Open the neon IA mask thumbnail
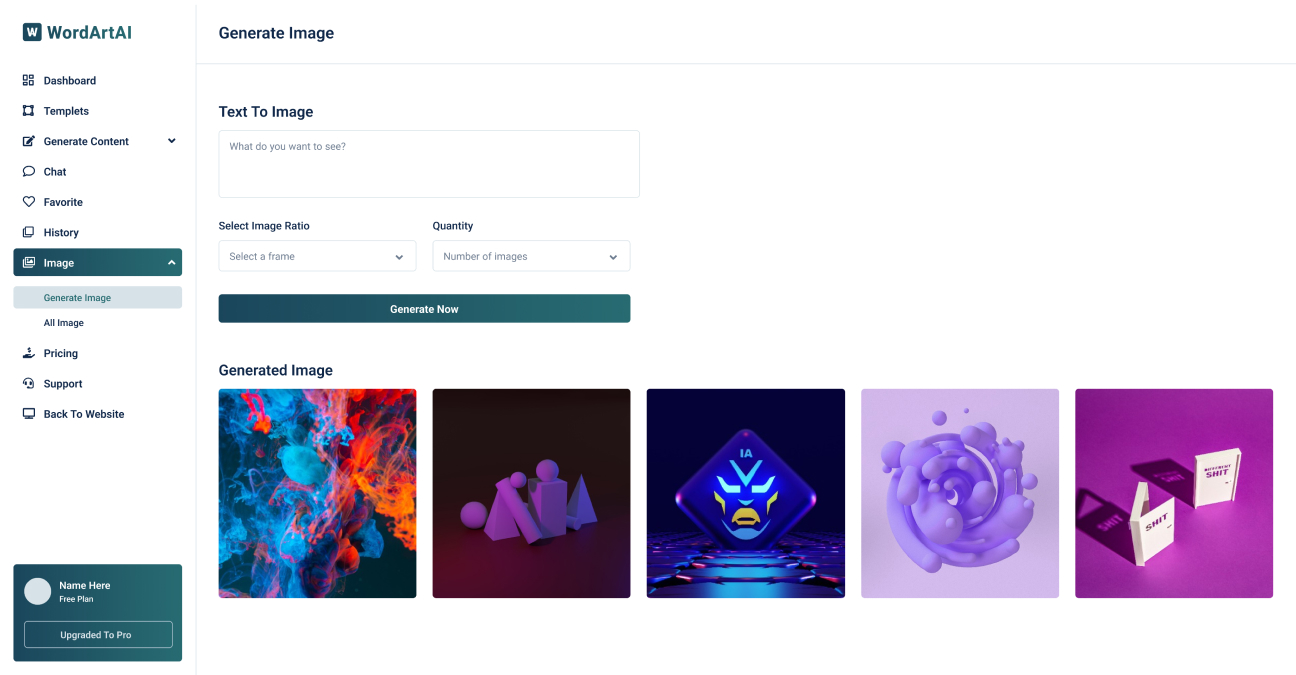The height and width of the screenshot is (675, 1296). (x=745, y=493)
